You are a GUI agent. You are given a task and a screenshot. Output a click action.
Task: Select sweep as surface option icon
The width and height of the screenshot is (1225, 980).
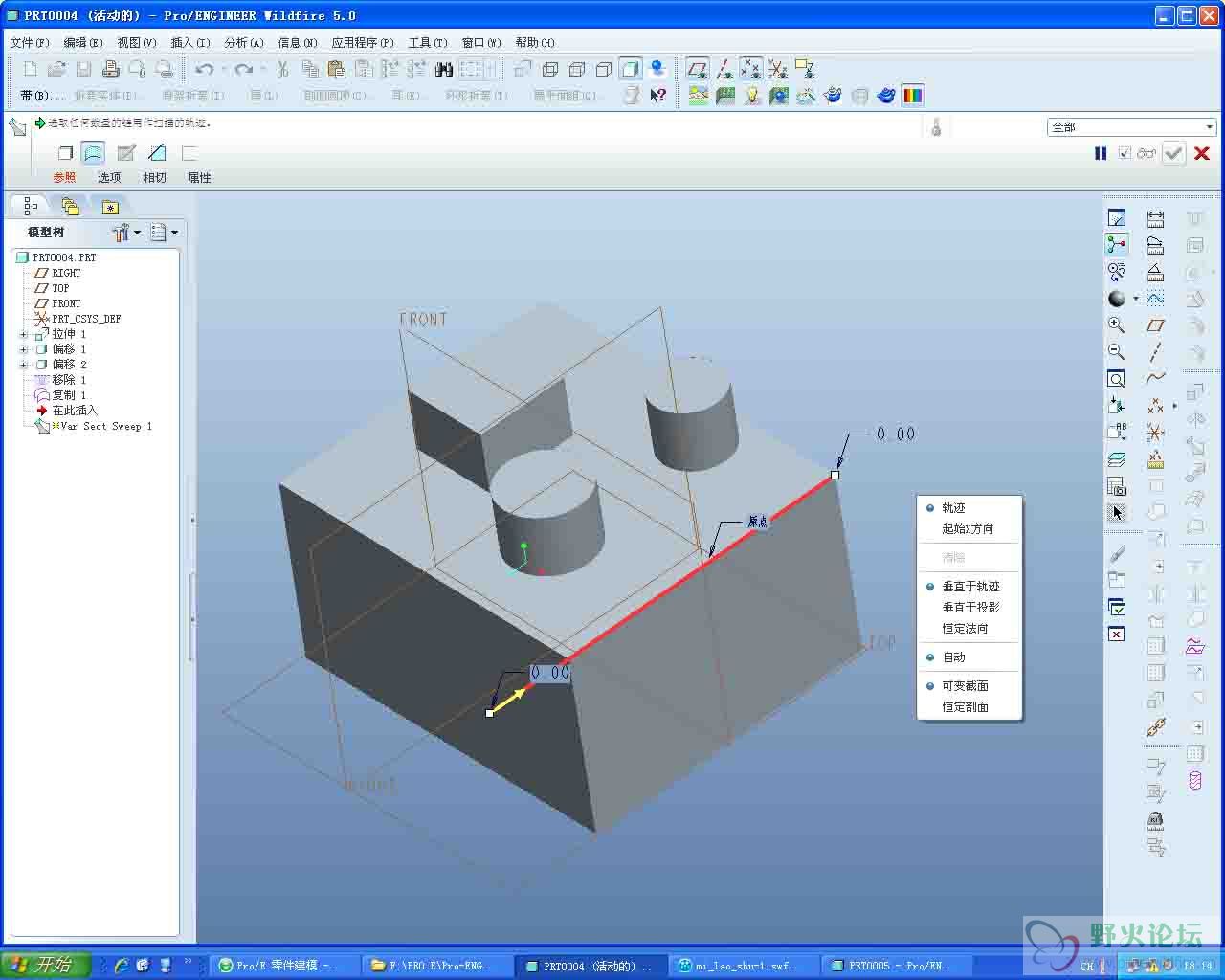click(x=93, y=153)
